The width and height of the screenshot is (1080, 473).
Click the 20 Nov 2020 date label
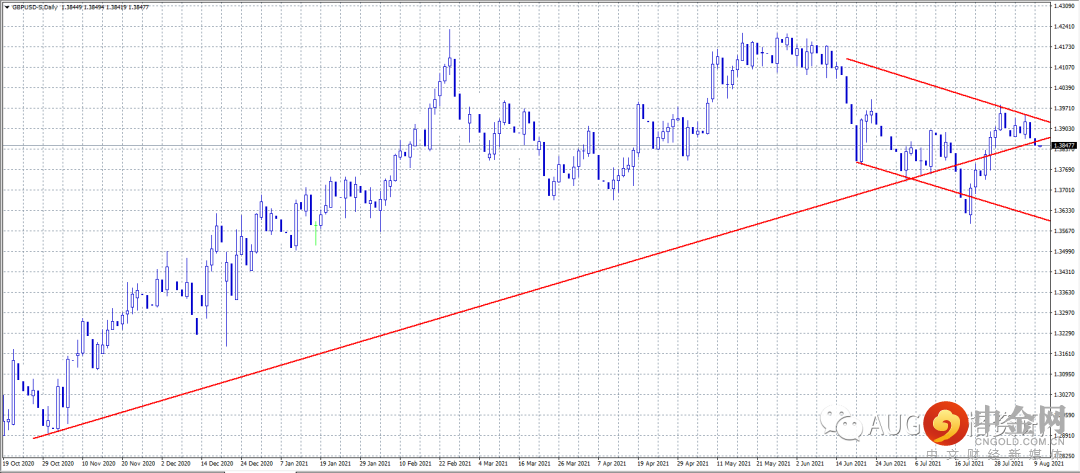click(136, 463)
